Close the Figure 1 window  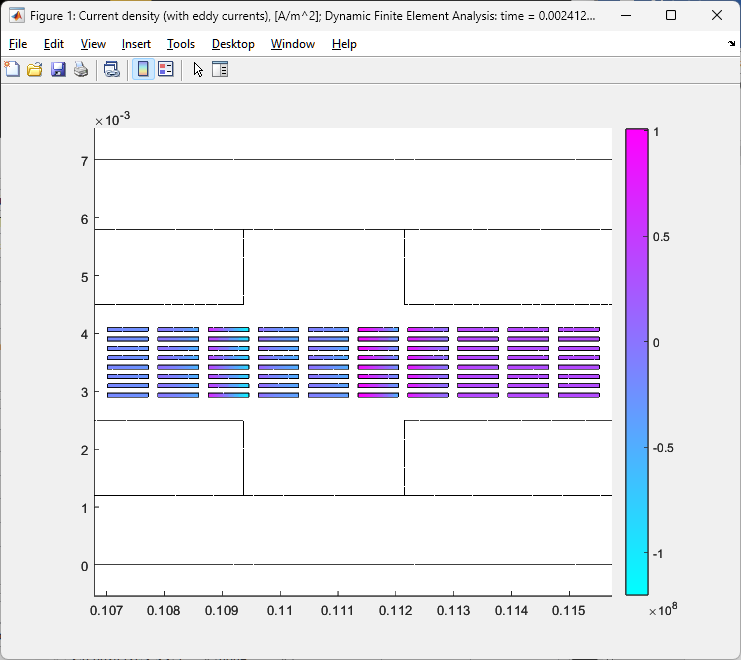716,16
